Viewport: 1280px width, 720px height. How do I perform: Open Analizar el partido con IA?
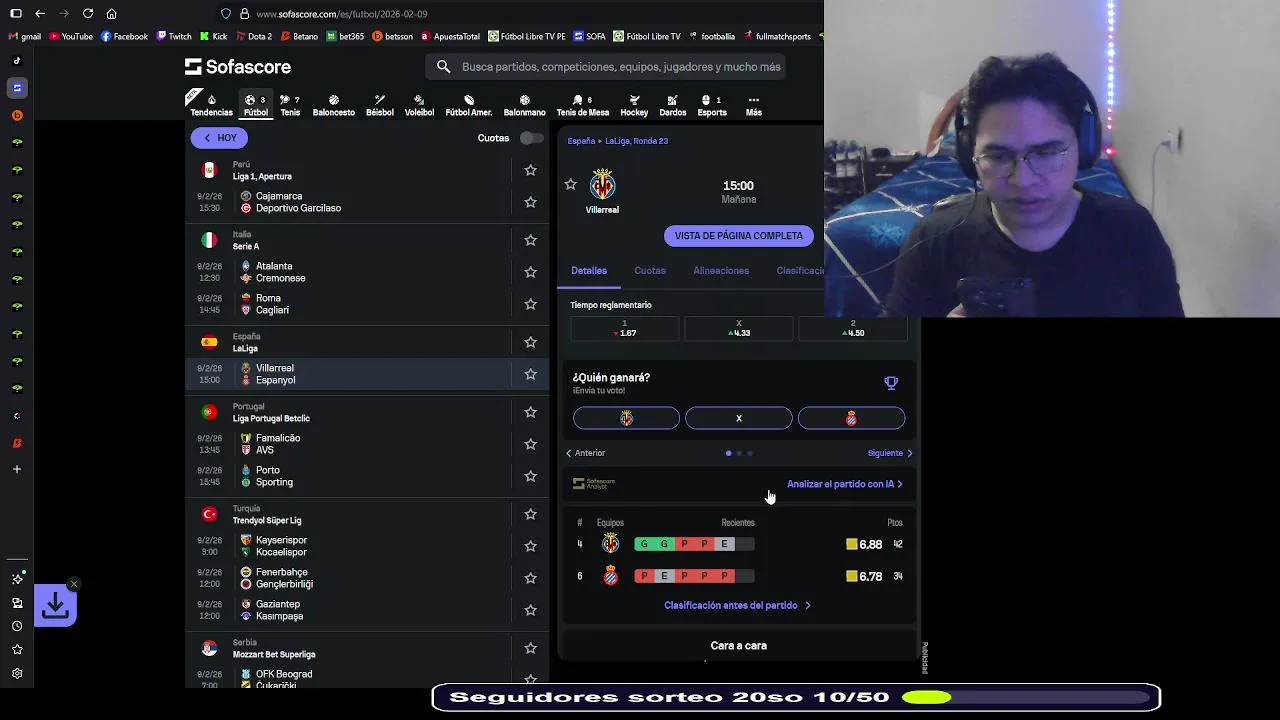click(x=845, y=484)
